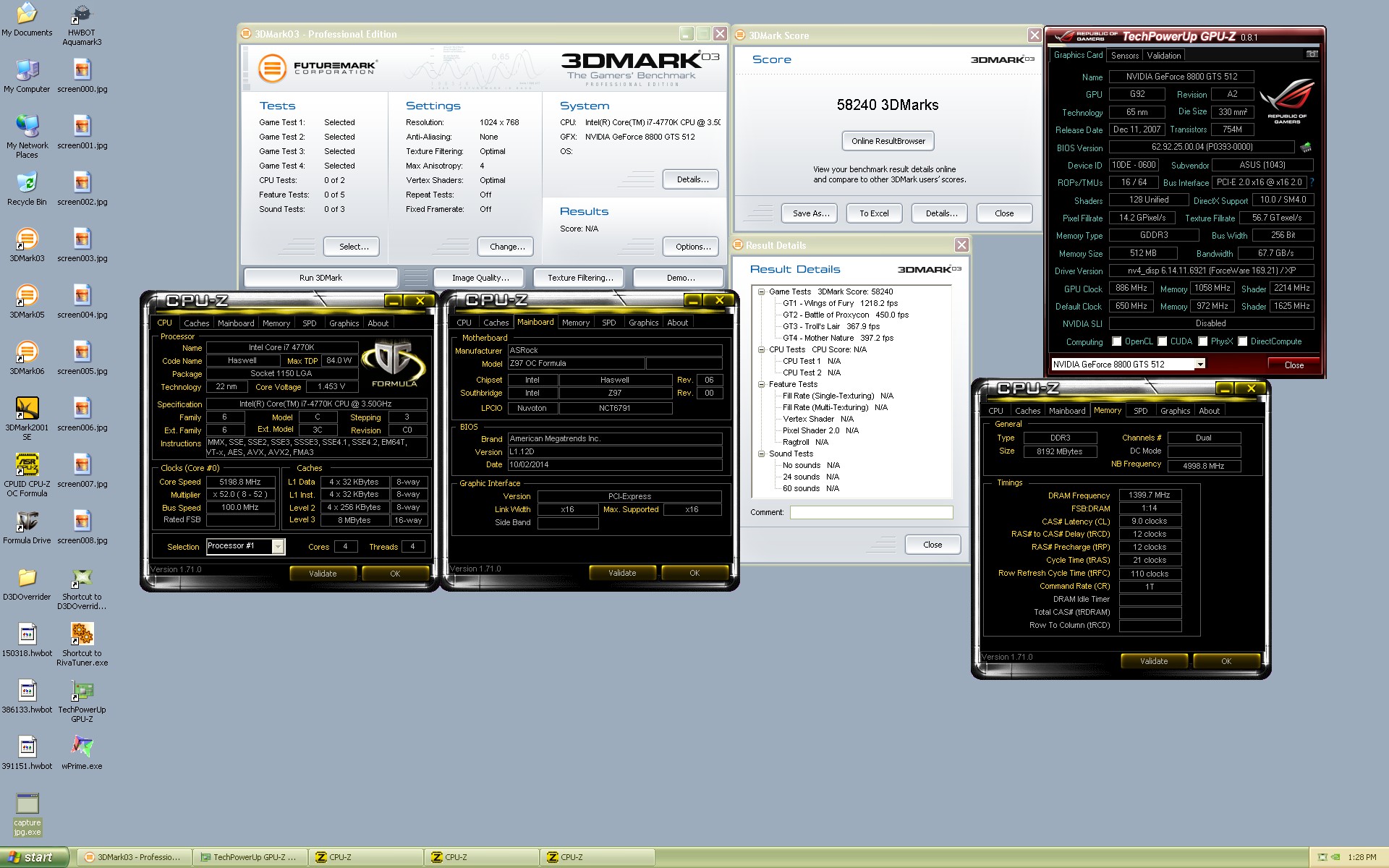The width and height of the screenshot is (1389, 868).
Task: Click Validate in memory CPU-Z window
Action: (x=1154, y=661)
